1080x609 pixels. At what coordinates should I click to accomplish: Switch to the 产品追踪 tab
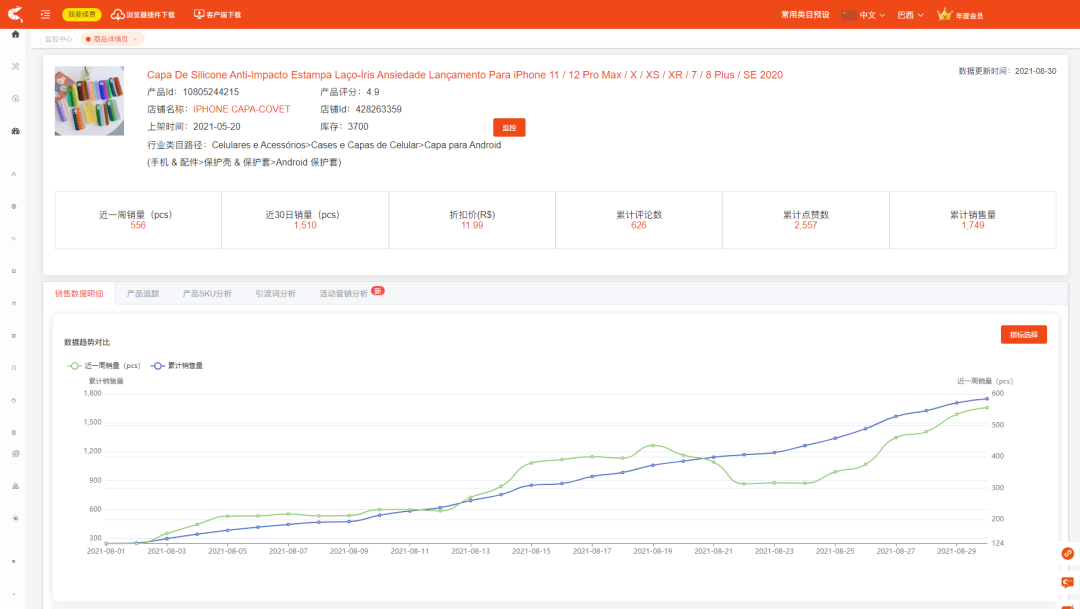click(143, 293)
